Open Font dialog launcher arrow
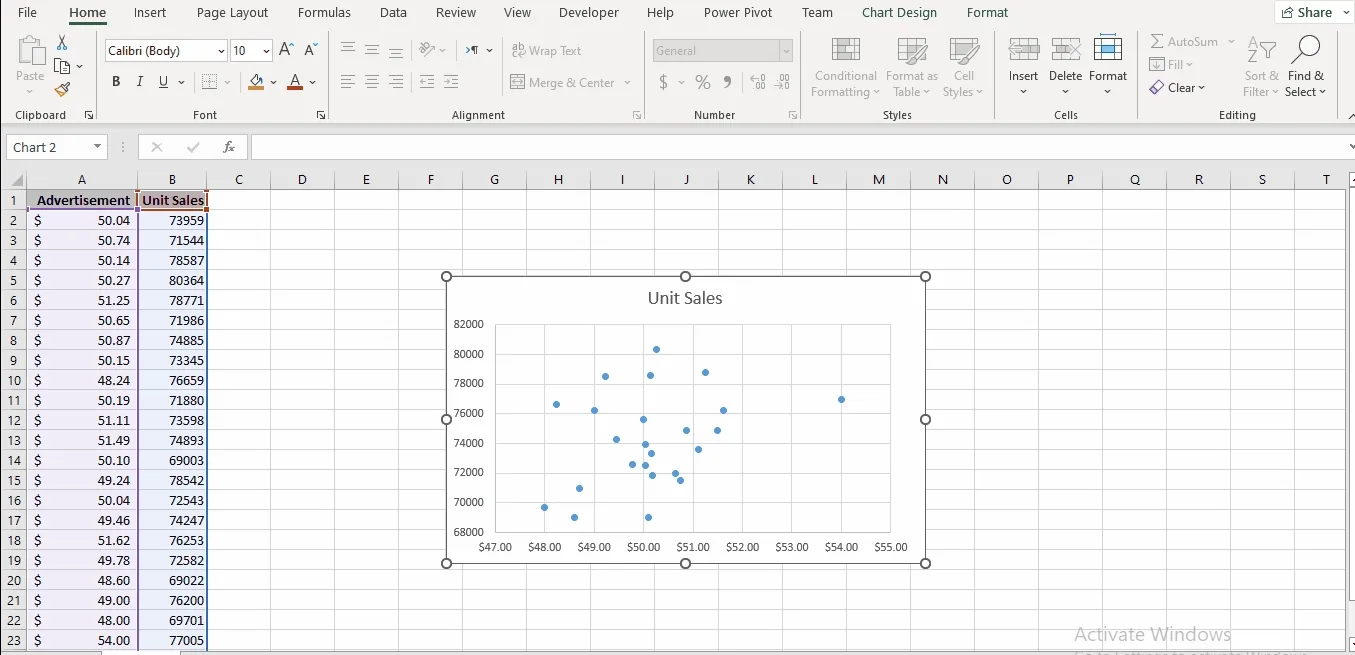The height and width of the screenshot is (655, 1355). (x=321, y=116)
